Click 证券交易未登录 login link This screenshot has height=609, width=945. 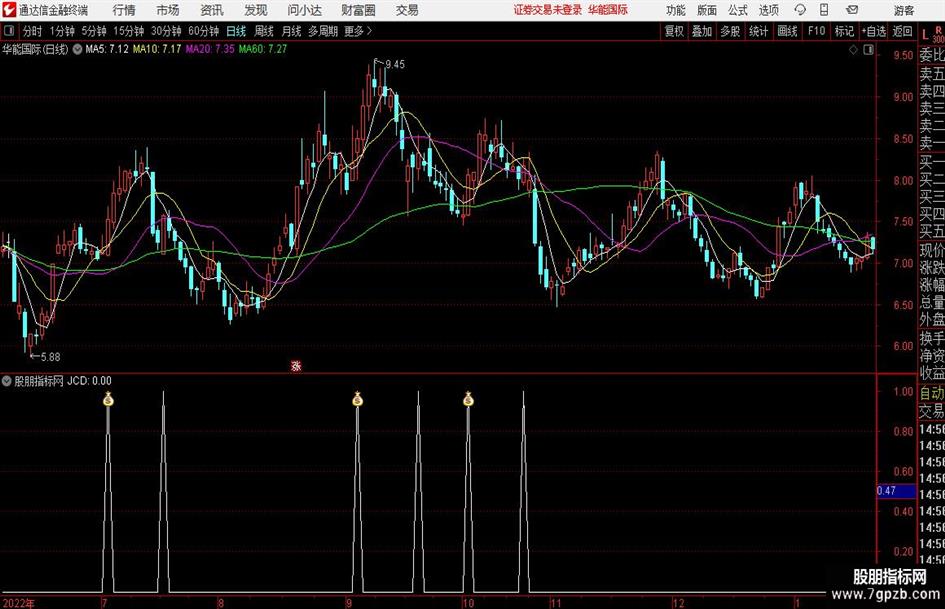tap(548, 10)
